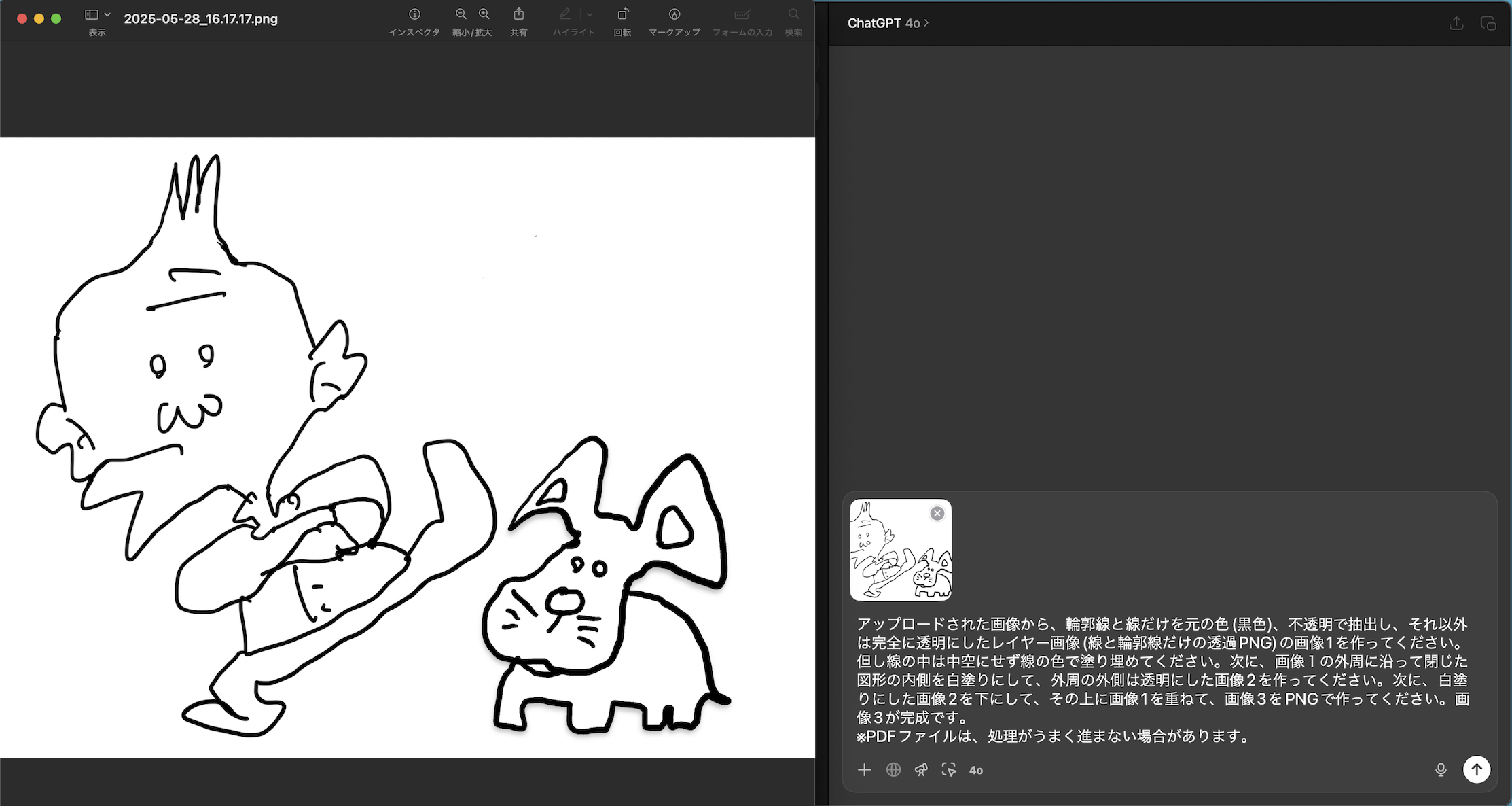The height and width of the screenshot is (806, 1512).
Task: Toggle deep research telescope icon
Action: [x=921, y=769]
